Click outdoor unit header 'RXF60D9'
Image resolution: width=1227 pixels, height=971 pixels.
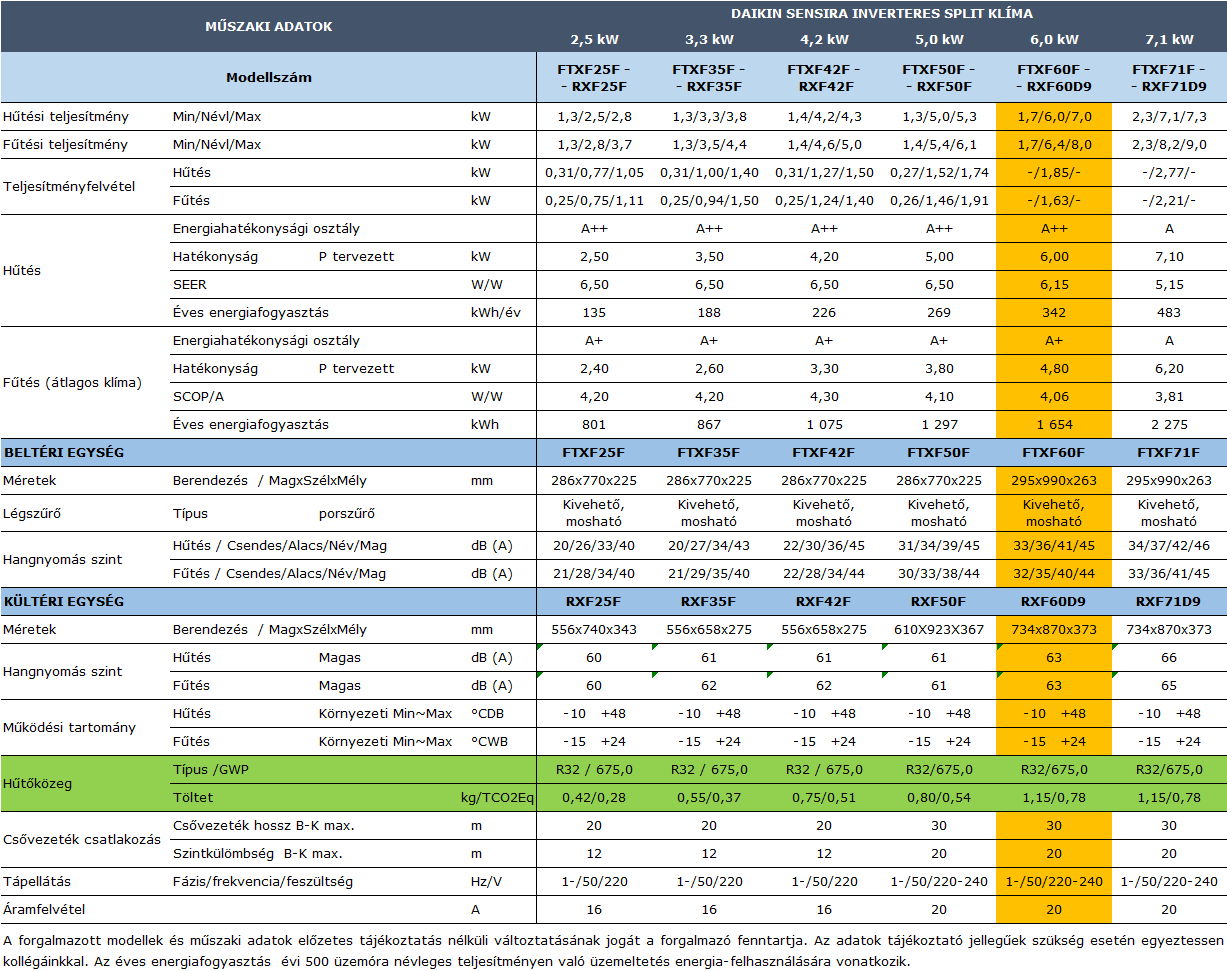pyautogui.click(x=1054, y=601)
